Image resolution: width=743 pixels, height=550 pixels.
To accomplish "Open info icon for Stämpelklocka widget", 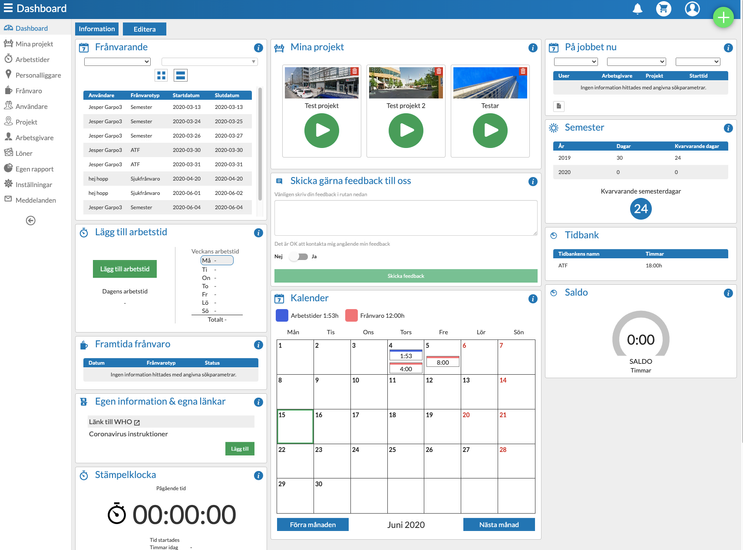I will point(258,475).
